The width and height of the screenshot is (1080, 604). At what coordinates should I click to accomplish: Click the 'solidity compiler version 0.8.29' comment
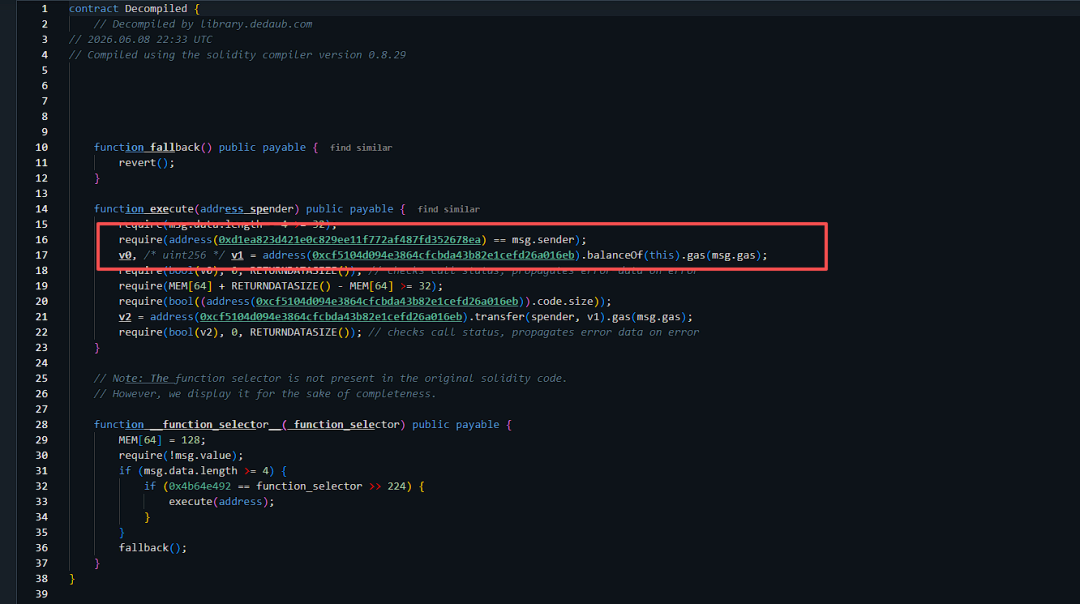coord(237,55)
